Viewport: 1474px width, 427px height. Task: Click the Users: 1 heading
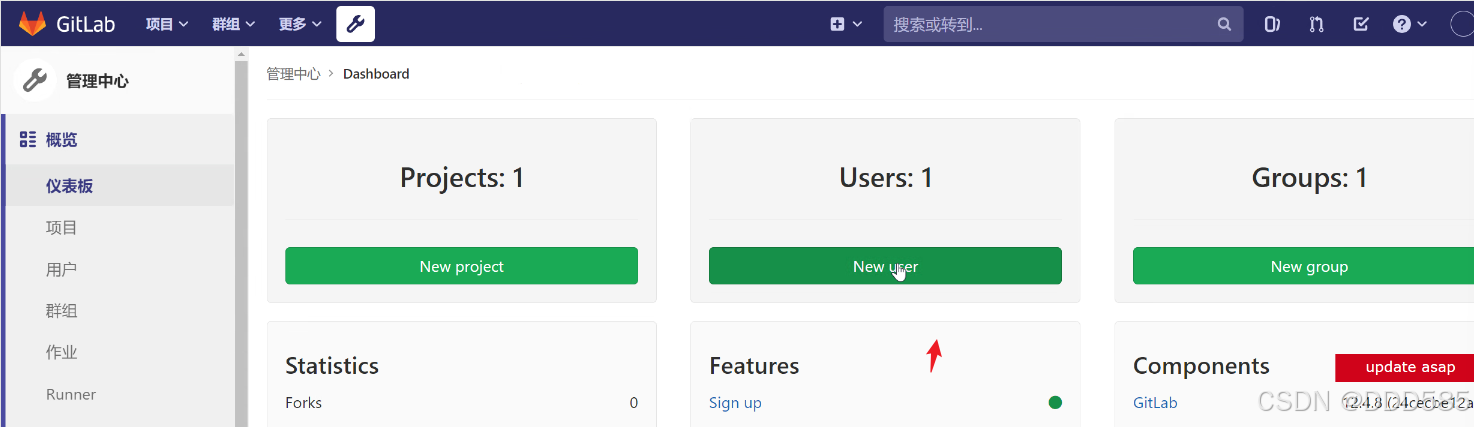886,178
